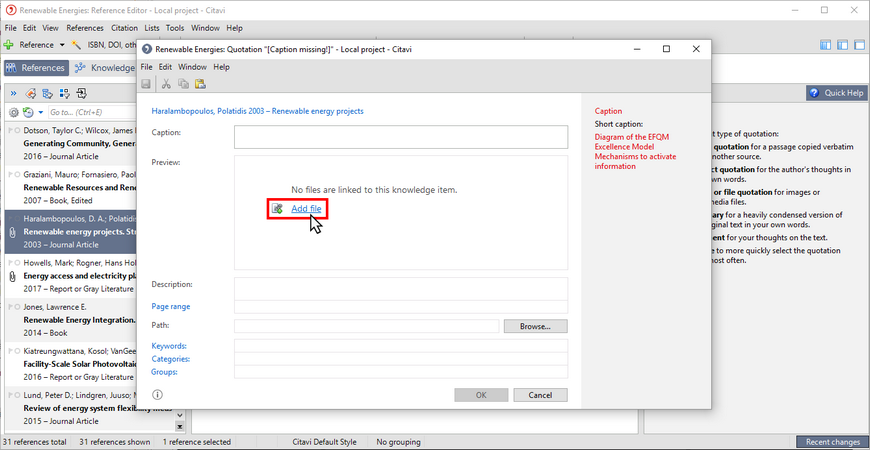Open the Lists menu in main window
Image resolution: width=870 pixels, height=450 pixels.
point(151,28)
